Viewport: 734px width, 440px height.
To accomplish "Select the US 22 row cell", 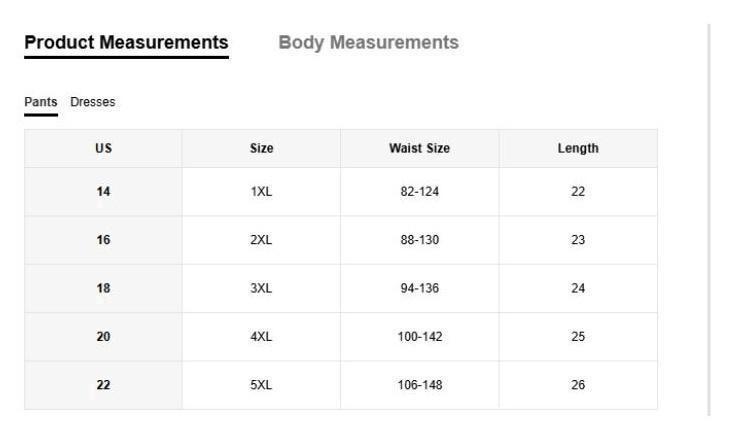I will [103, 385].
